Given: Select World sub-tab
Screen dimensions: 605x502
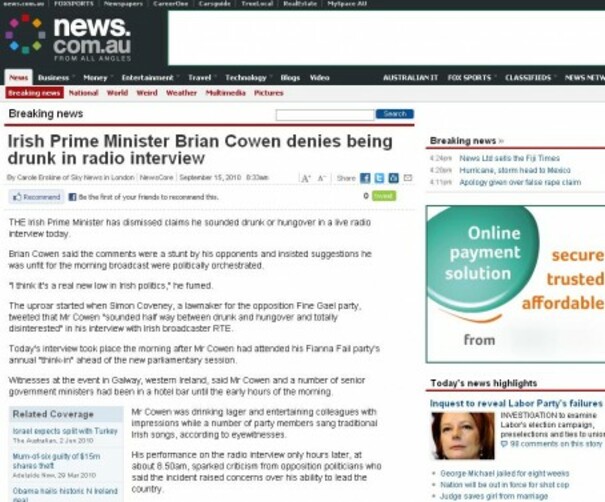Looking at the screenshot, I should [x=117, y=93].
